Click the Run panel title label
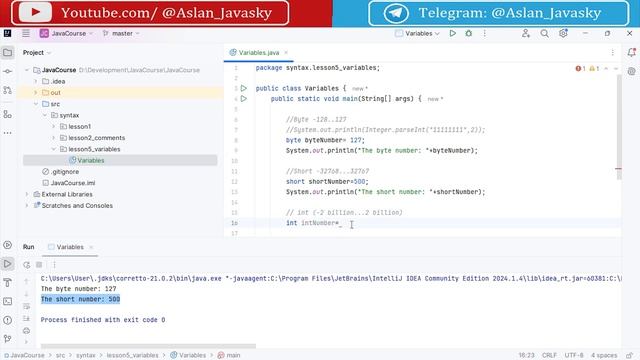This screenshot has height=360, width=640. (29, 247)
